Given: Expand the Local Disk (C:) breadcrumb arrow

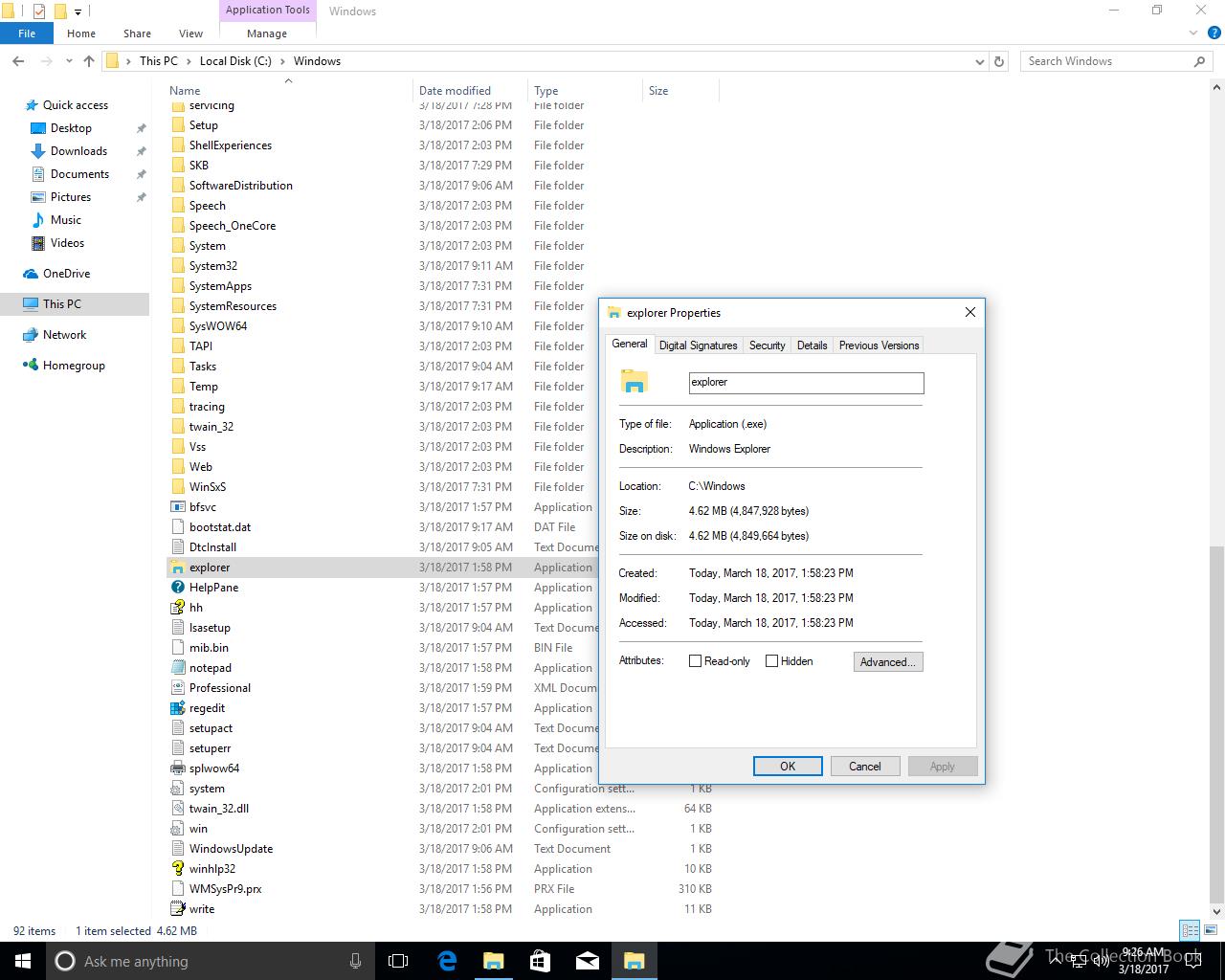Looking at the screenshot, I should [x=282, y=61].
